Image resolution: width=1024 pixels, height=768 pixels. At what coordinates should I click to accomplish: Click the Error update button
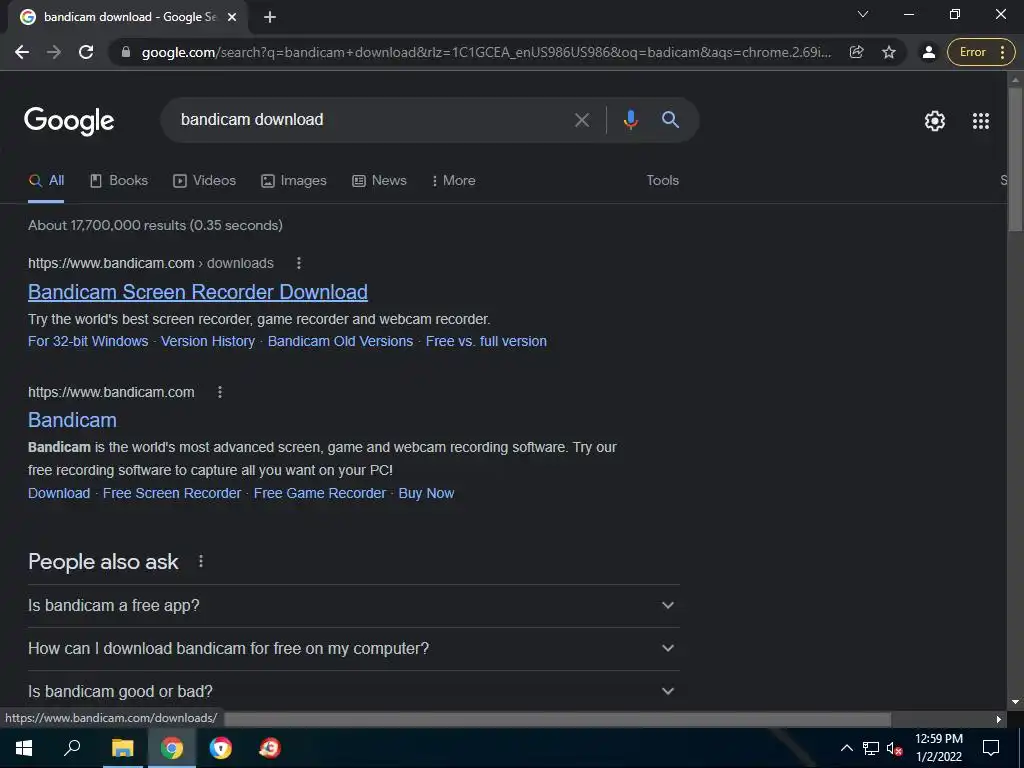tap(981, 52)
